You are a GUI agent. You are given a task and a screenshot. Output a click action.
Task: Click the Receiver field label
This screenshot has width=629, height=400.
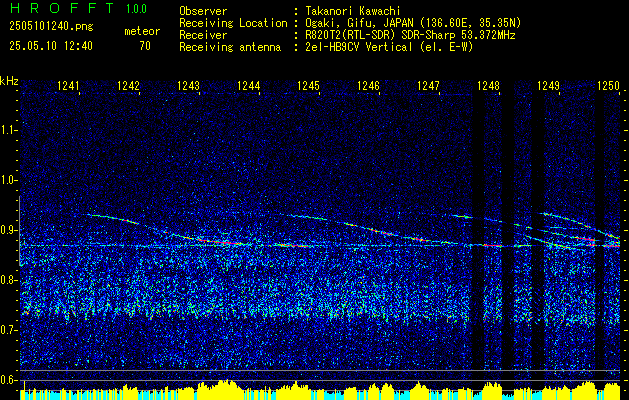[x=203, y=35]
